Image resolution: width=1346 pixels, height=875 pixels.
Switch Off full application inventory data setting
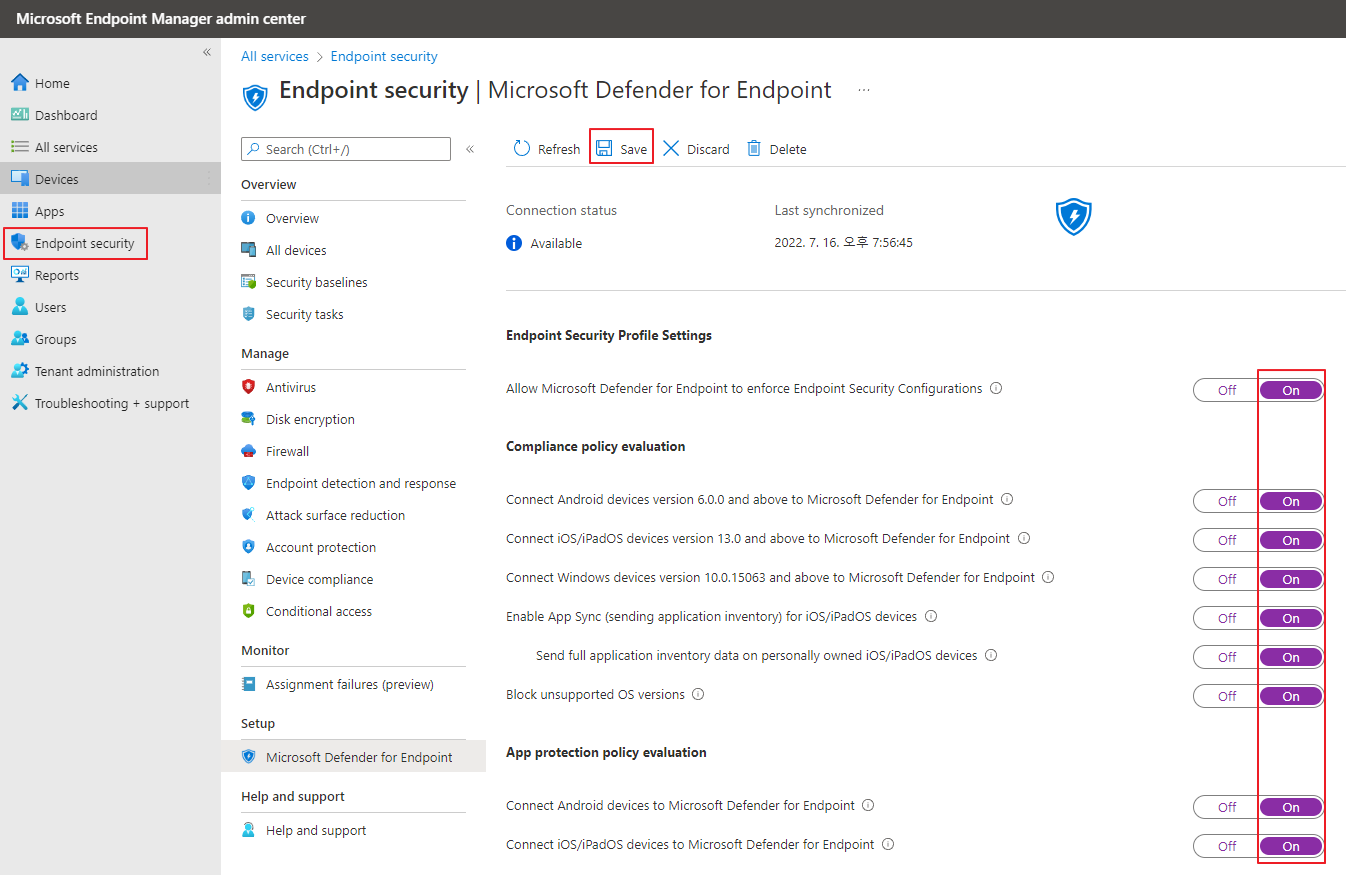pyautogui.click(x=1227, y=657)
